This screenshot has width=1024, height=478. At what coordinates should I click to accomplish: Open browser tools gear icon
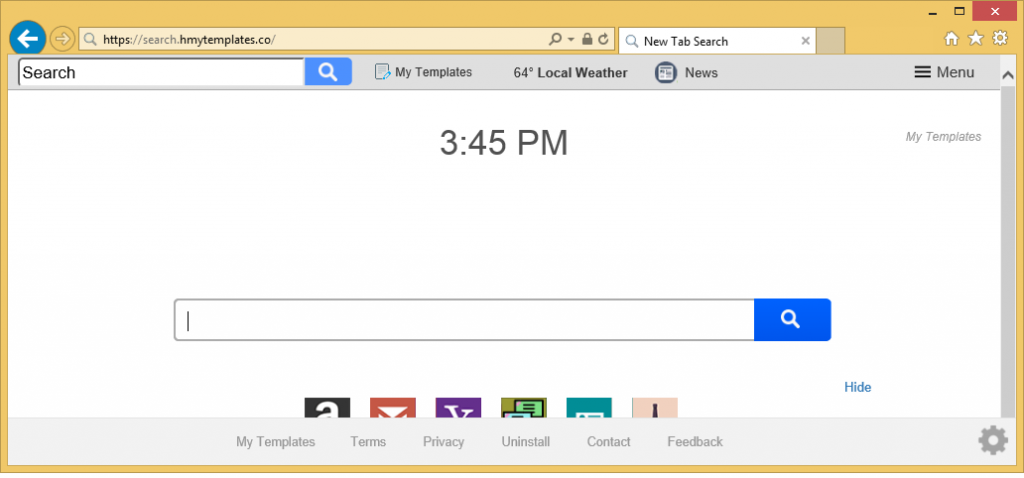(999, 39)
